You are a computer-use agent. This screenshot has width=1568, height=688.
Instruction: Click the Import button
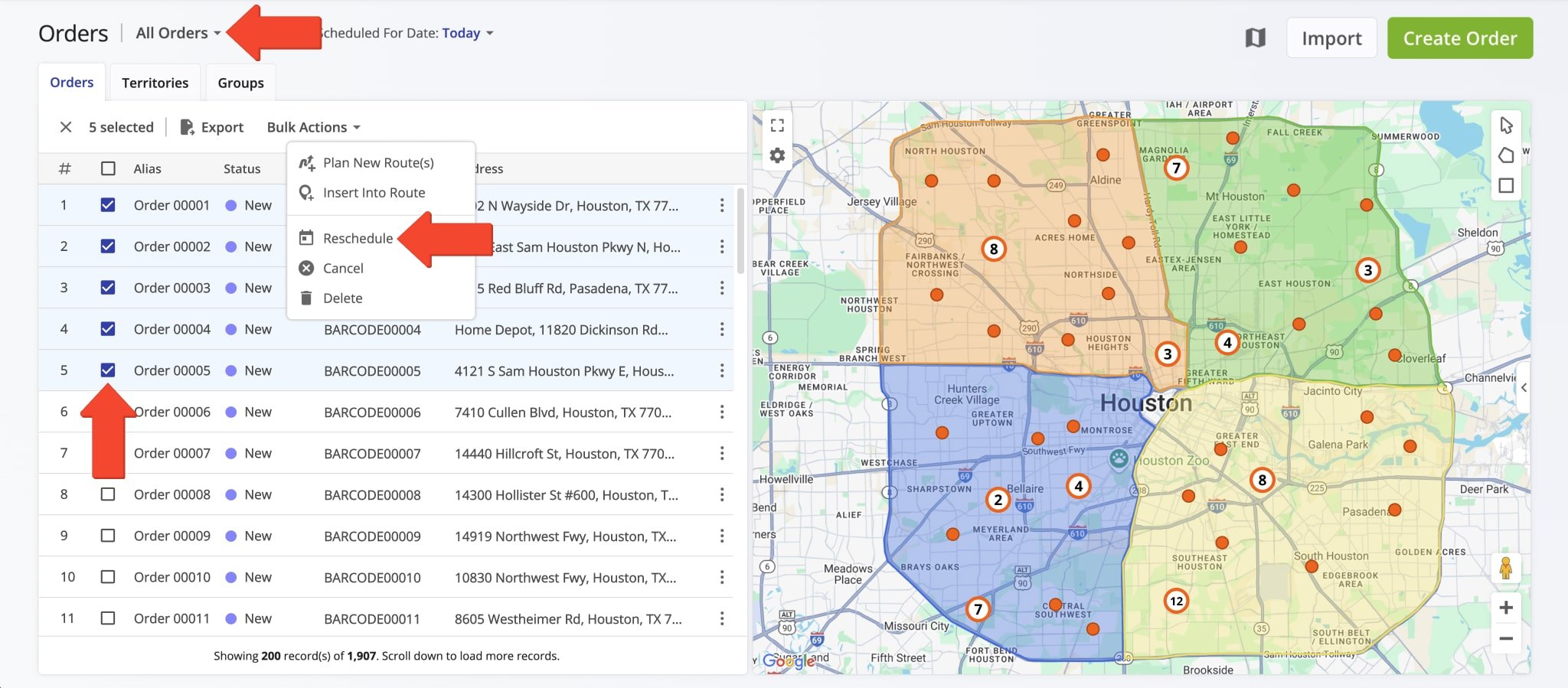[1331, 38]
